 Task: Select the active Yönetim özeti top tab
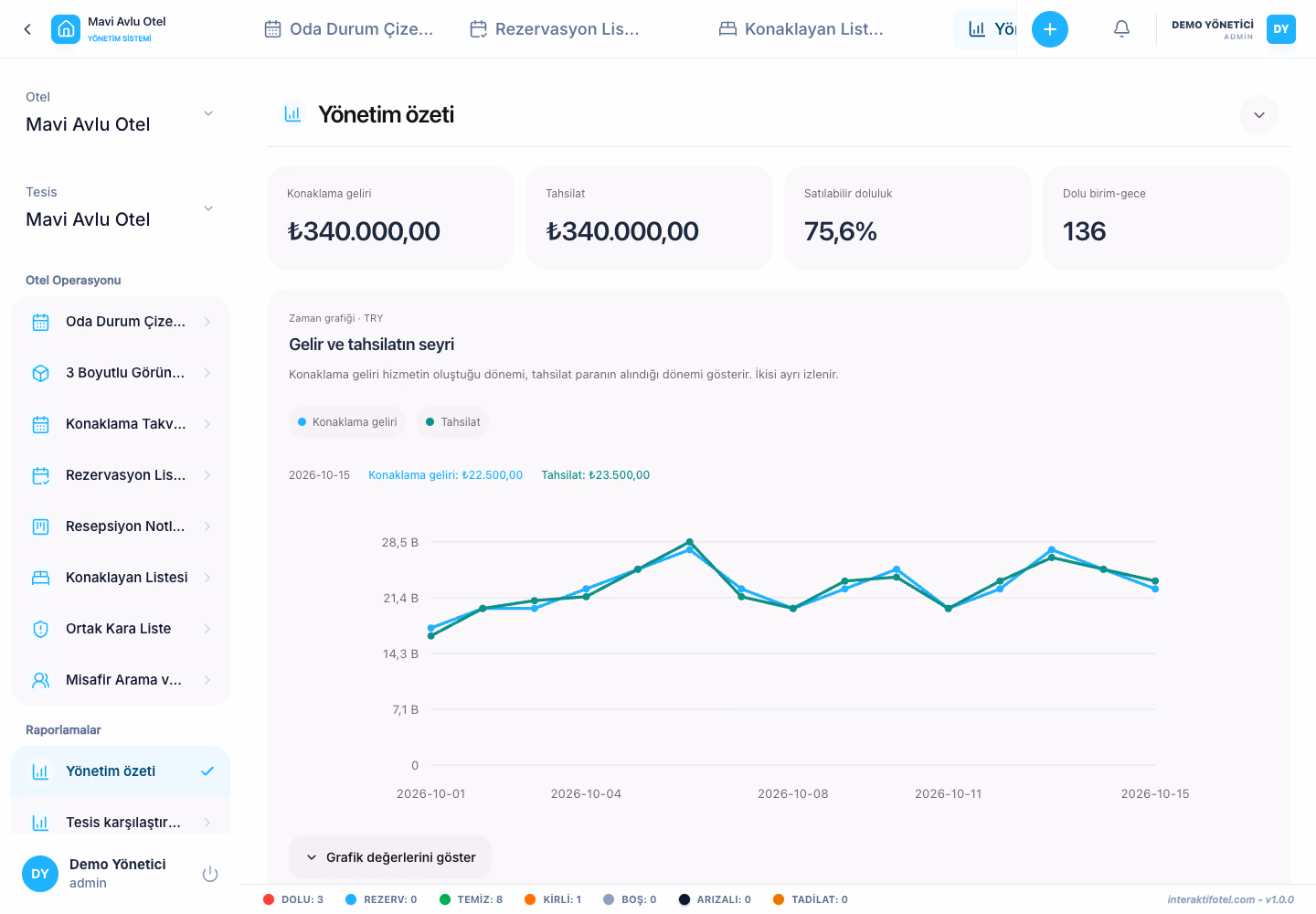(x=985, y=29)
